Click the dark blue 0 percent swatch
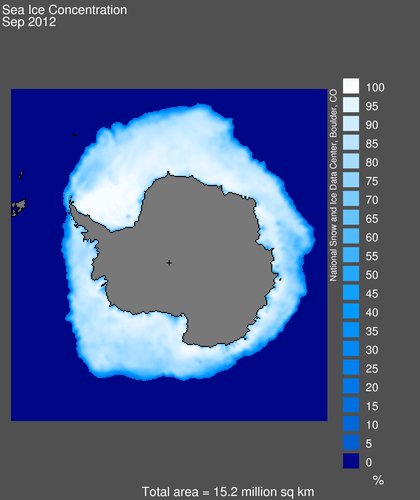 coord(351,461)
